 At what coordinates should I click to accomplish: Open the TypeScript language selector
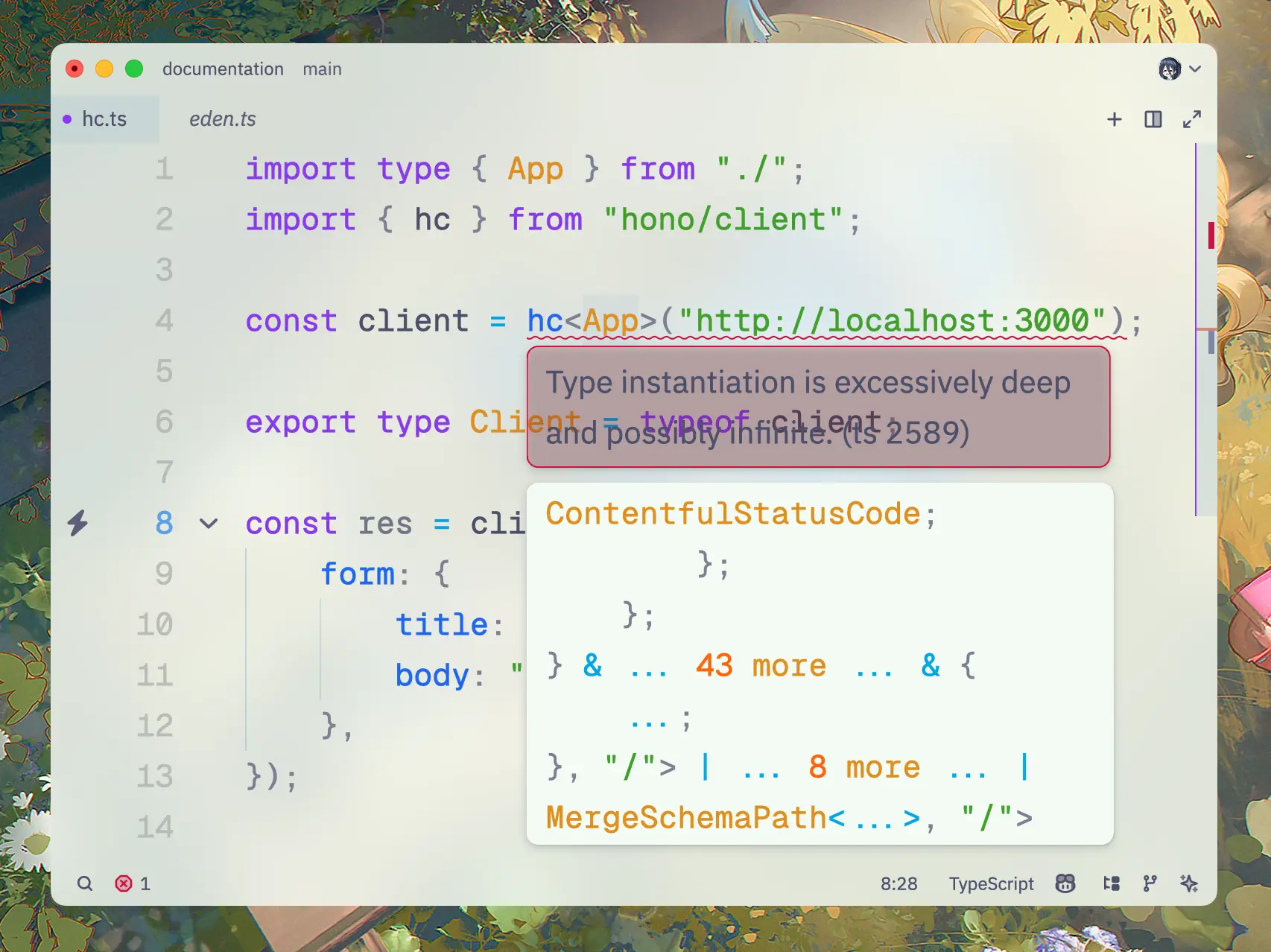click(x=991, y=883)
